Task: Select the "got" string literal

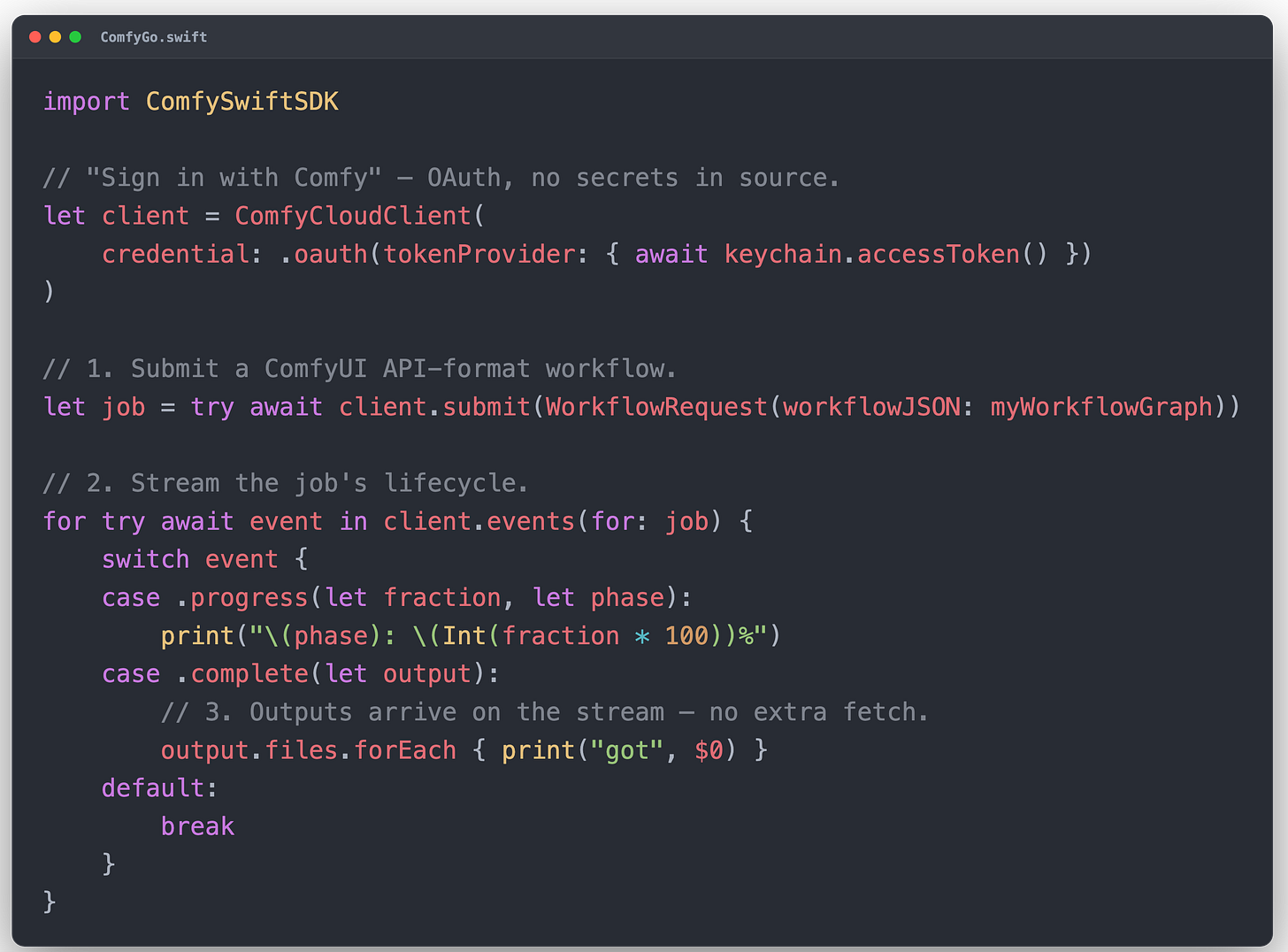Action: 627,749
